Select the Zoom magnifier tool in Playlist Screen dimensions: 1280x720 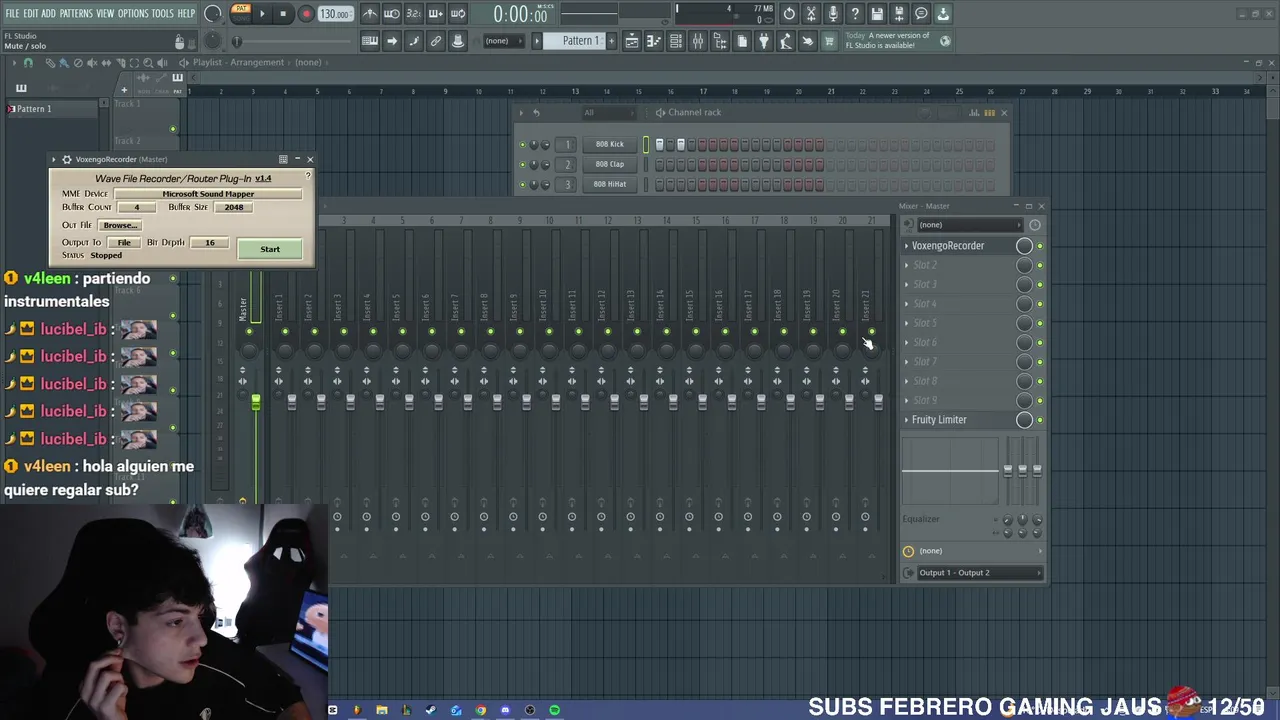tap(148, 63)
